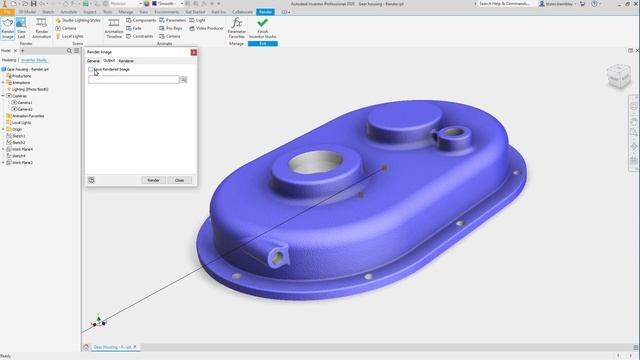Screen dimensions: 640x360
Task: Open the browser panel hamburger menu
Action: [x=76, y=51]
